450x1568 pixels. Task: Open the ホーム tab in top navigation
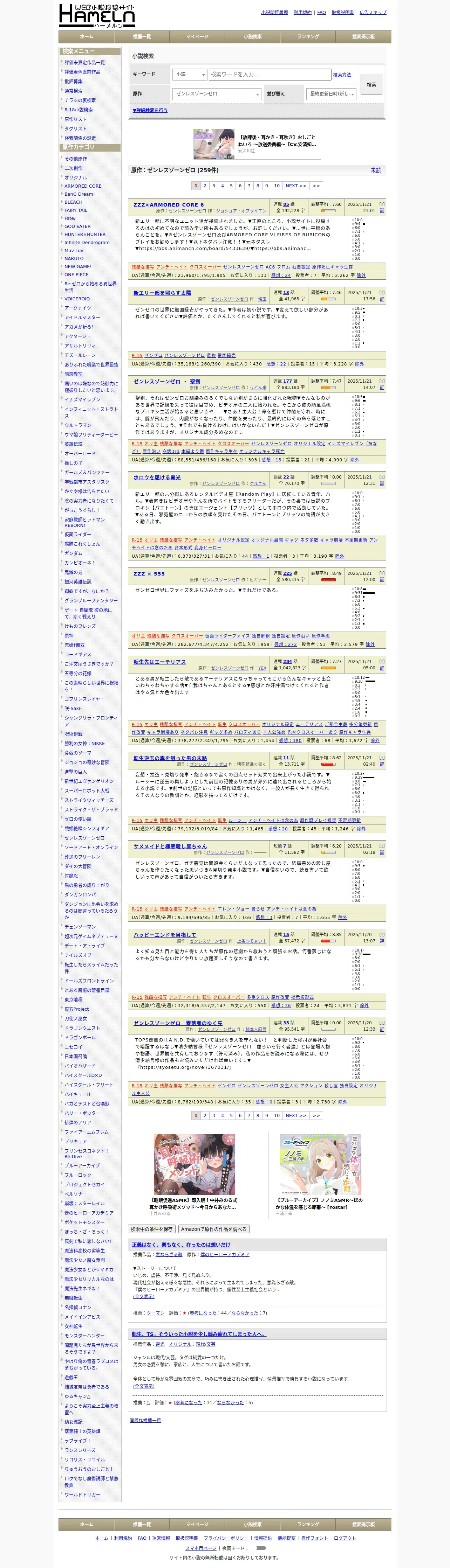click(87, 36)
